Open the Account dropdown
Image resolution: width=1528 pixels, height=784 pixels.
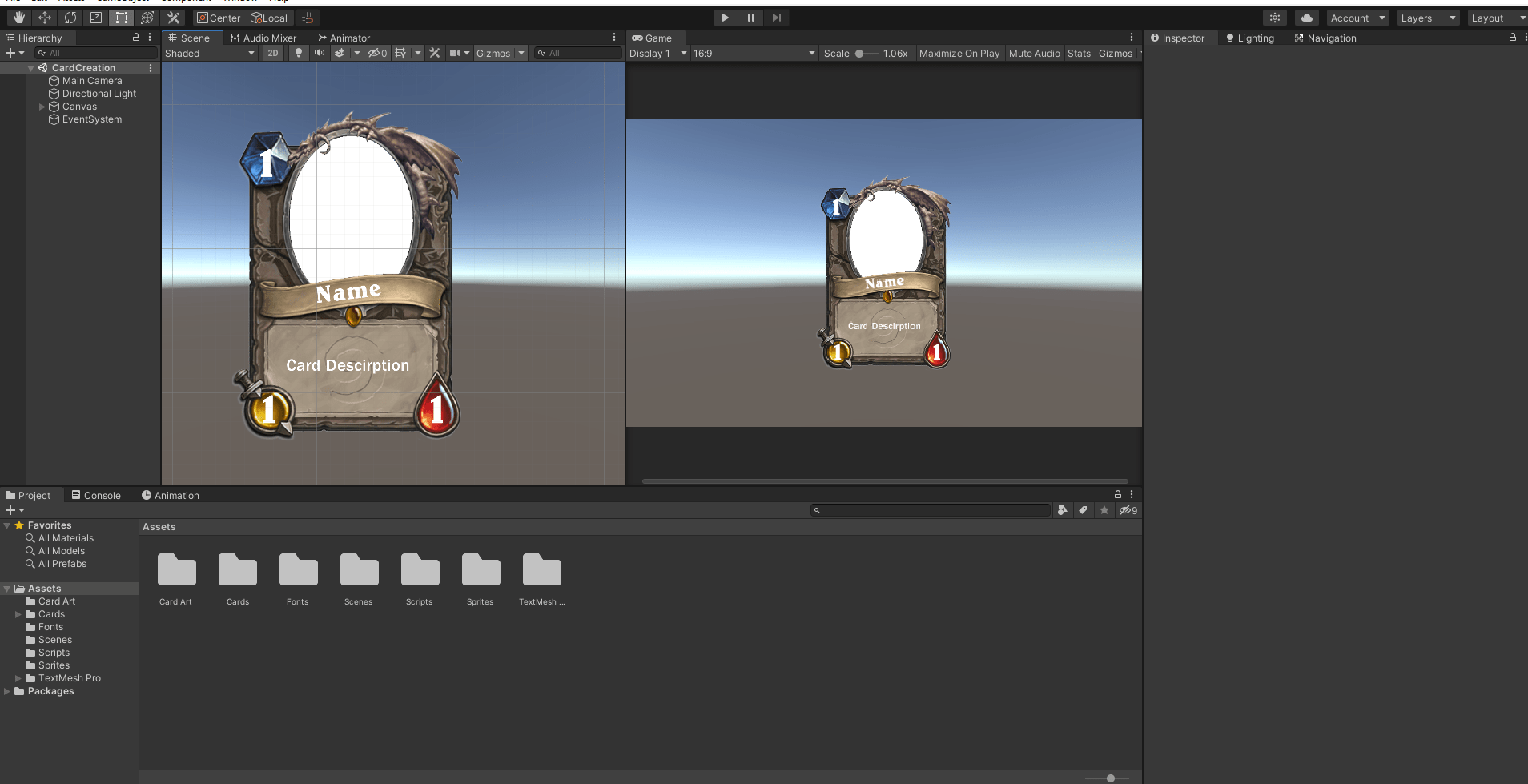(1358, 18)
